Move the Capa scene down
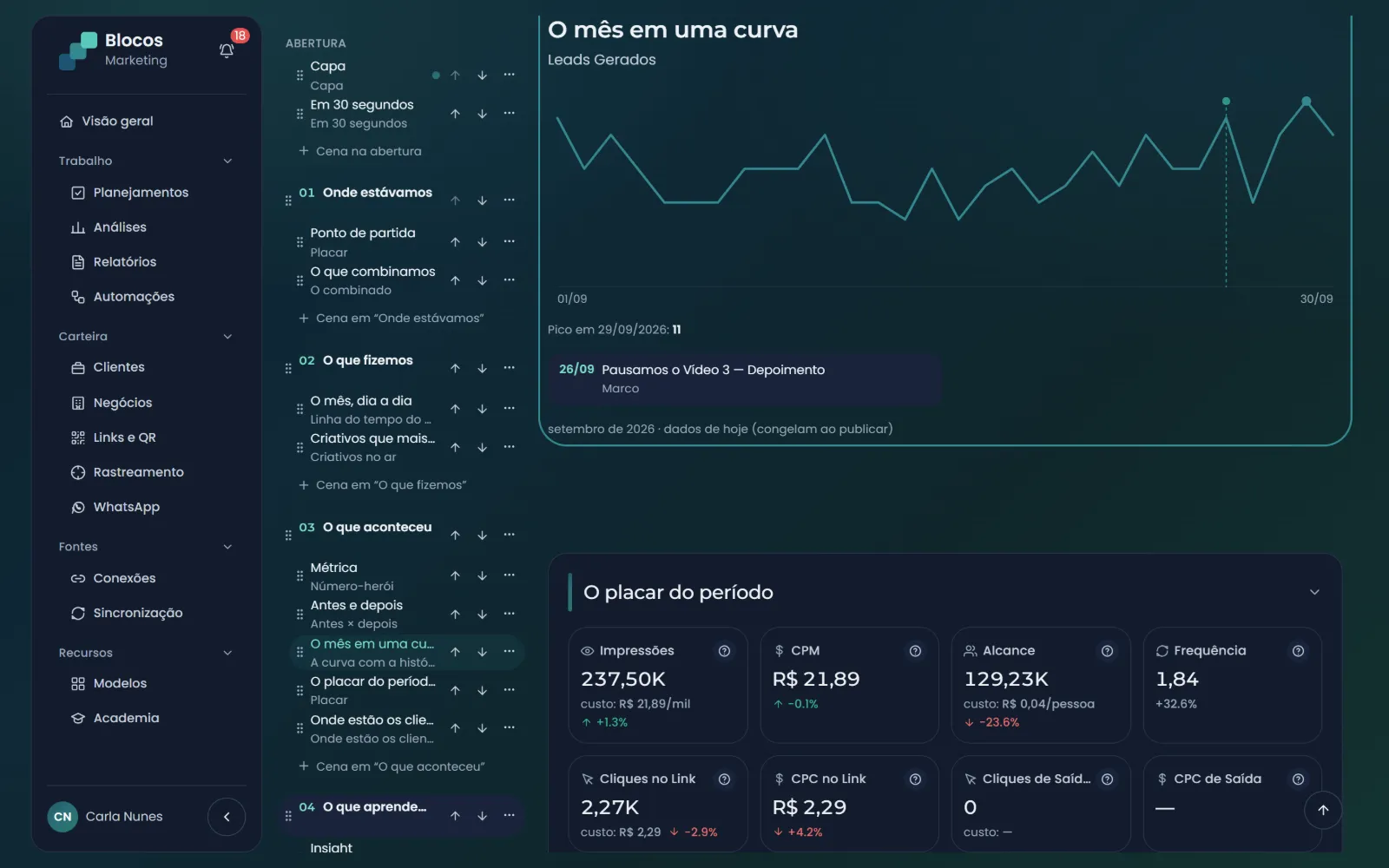The height and width of the screenshot is (868, 1389). click(x=482, y=76)
